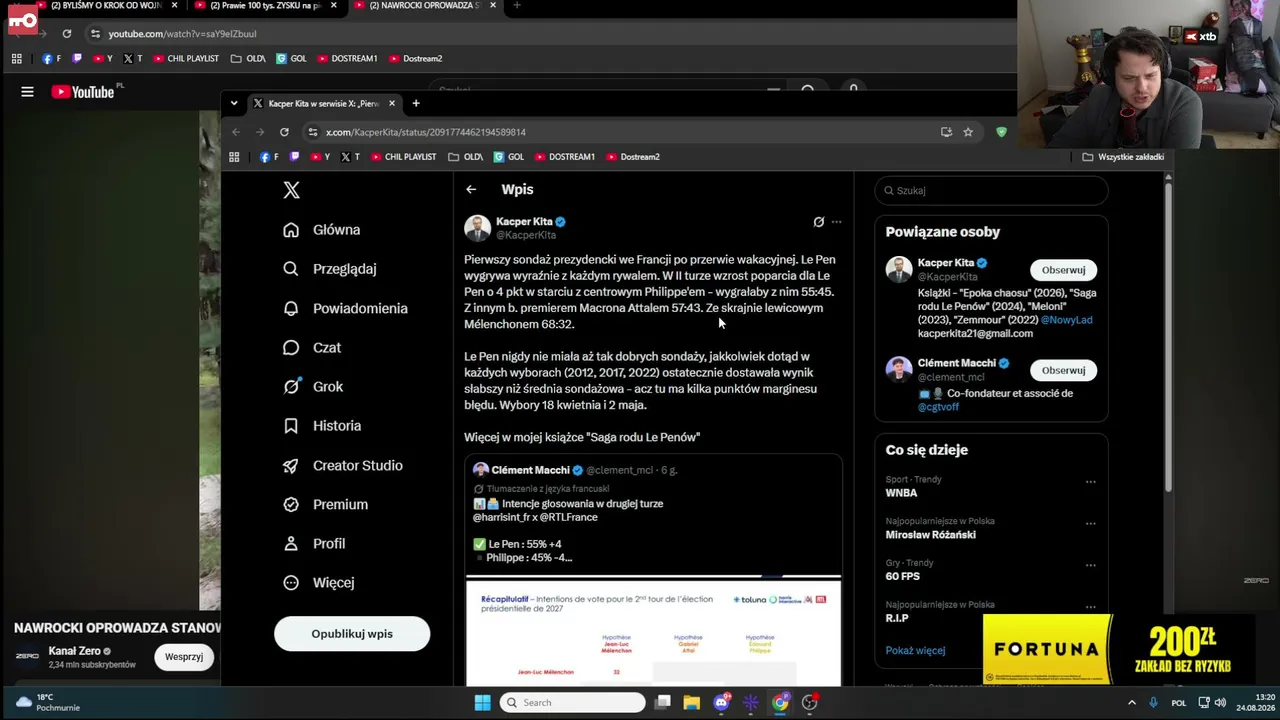
Task: Open the quoted Clément Macchi post header
Action: point(575,470)
